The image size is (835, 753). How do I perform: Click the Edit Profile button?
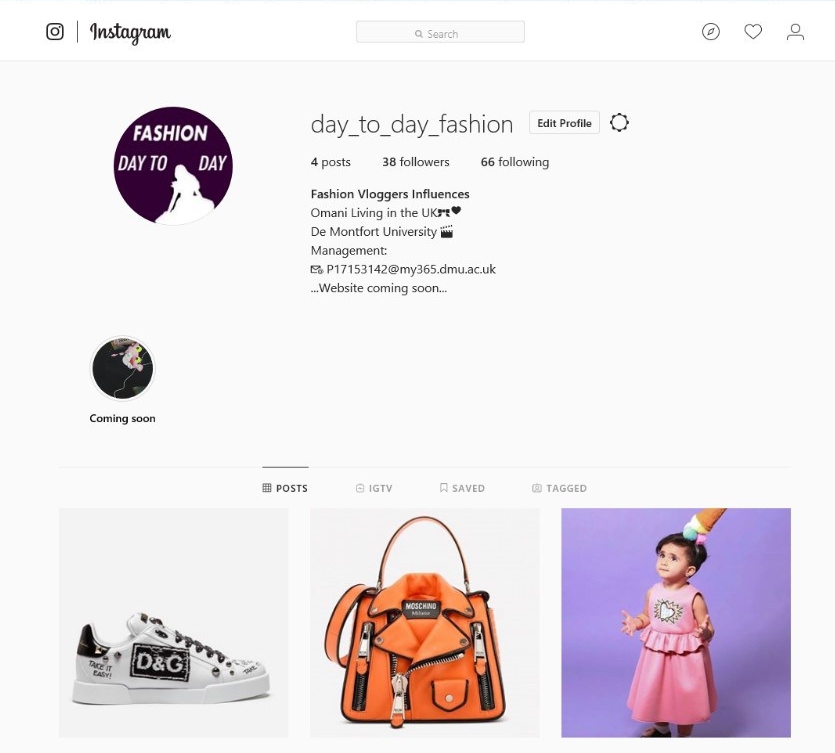click(564, 123)
